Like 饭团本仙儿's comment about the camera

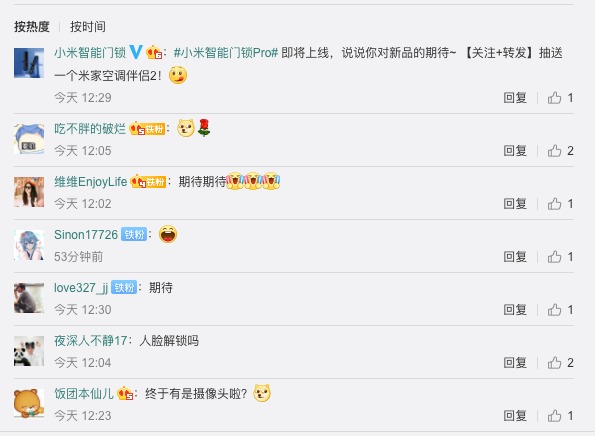tap(554, 416)
